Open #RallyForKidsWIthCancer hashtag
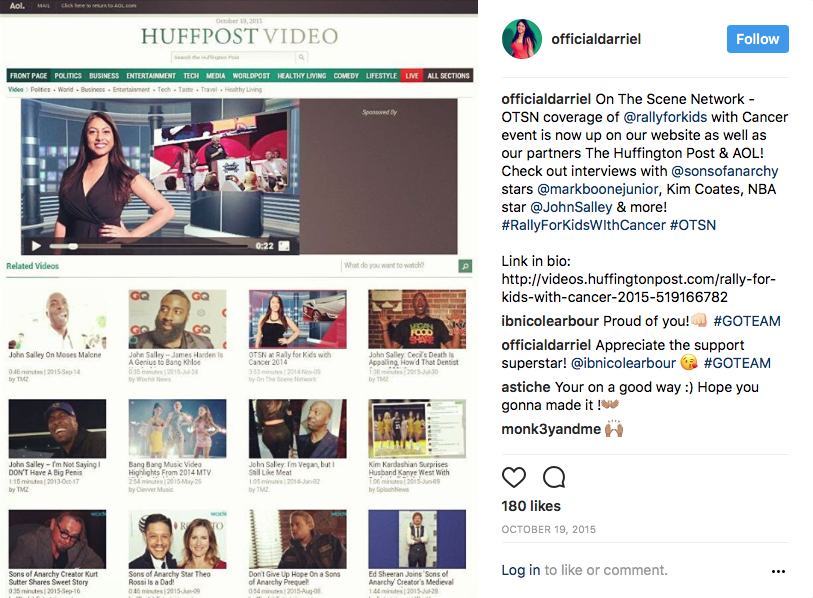The height and width of the screenshot is (598, 813). tap(583, 225)
